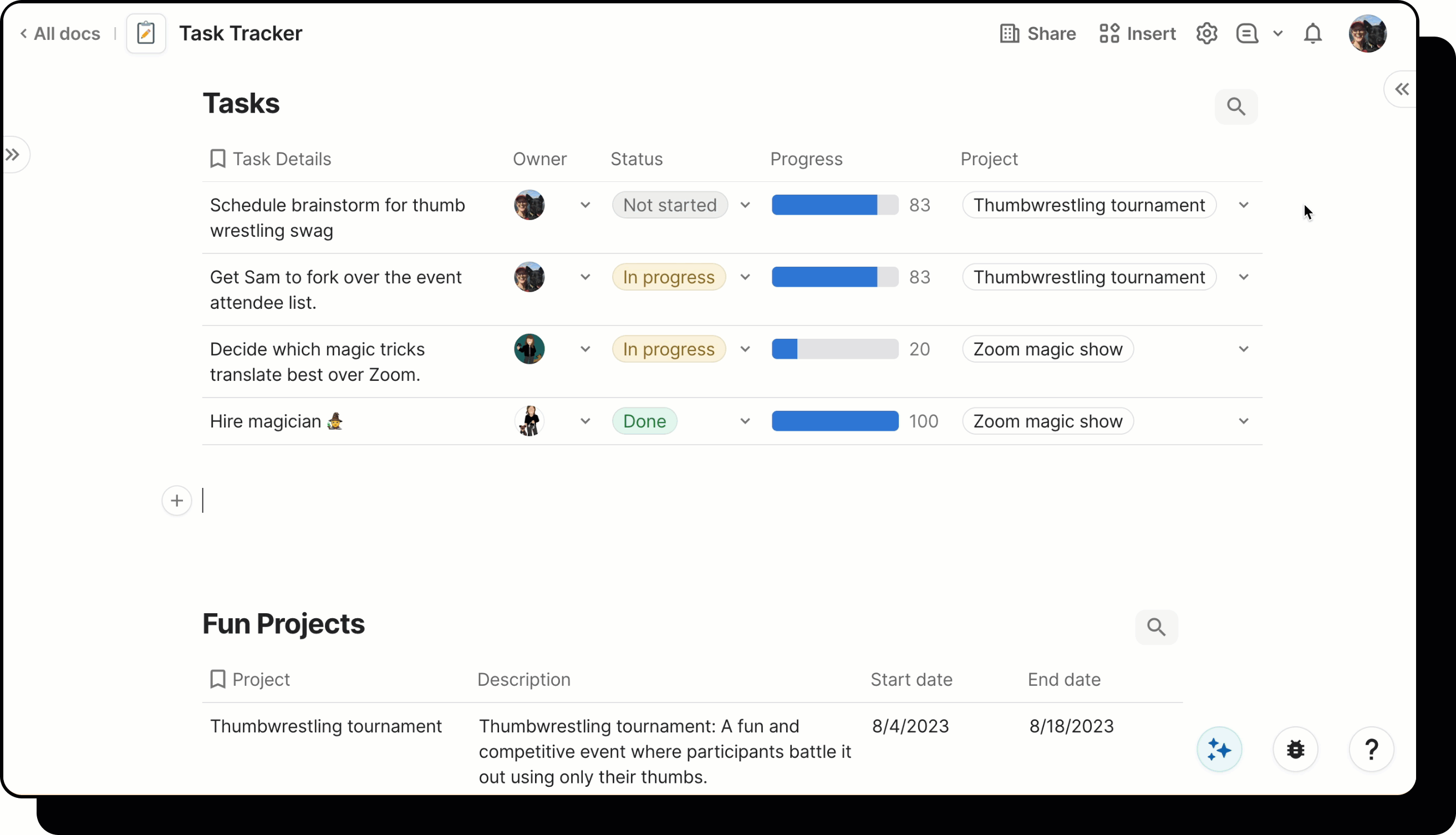Click the Task Tracker title text

pyautogui.click(x=240, y=33)
